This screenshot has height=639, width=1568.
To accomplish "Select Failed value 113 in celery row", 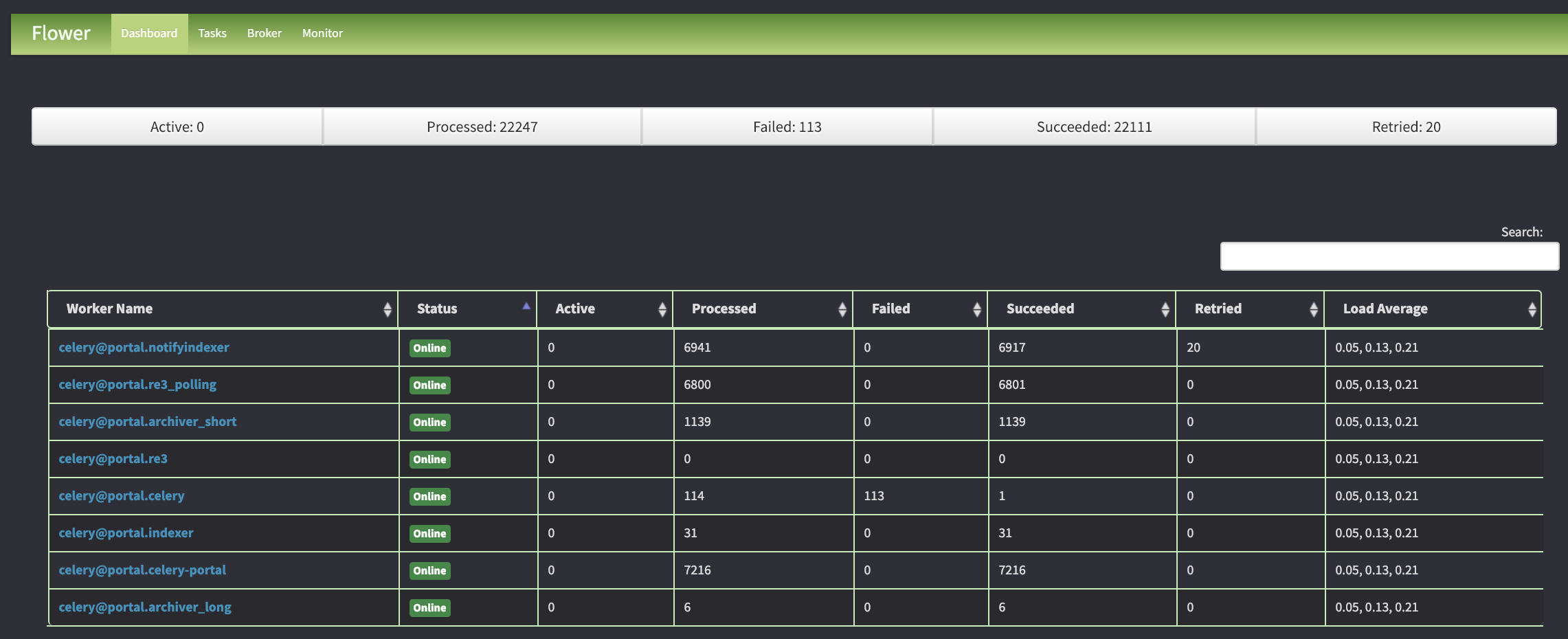I will tap(874, 496).
